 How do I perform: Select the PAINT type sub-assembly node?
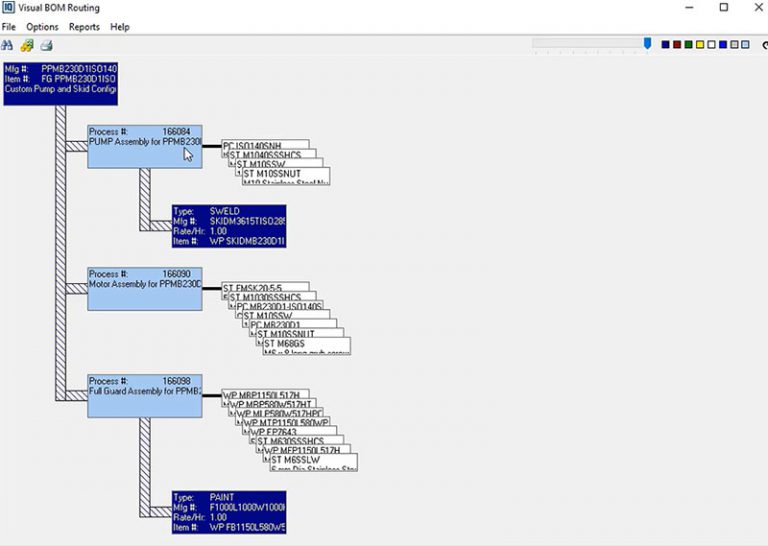(228, 511)
